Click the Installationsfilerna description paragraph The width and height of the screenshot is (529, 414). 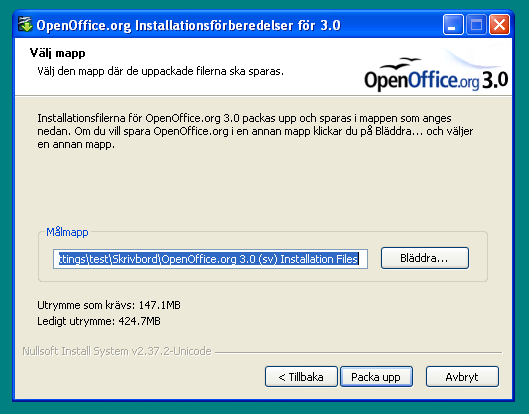[x=255, y=131]
